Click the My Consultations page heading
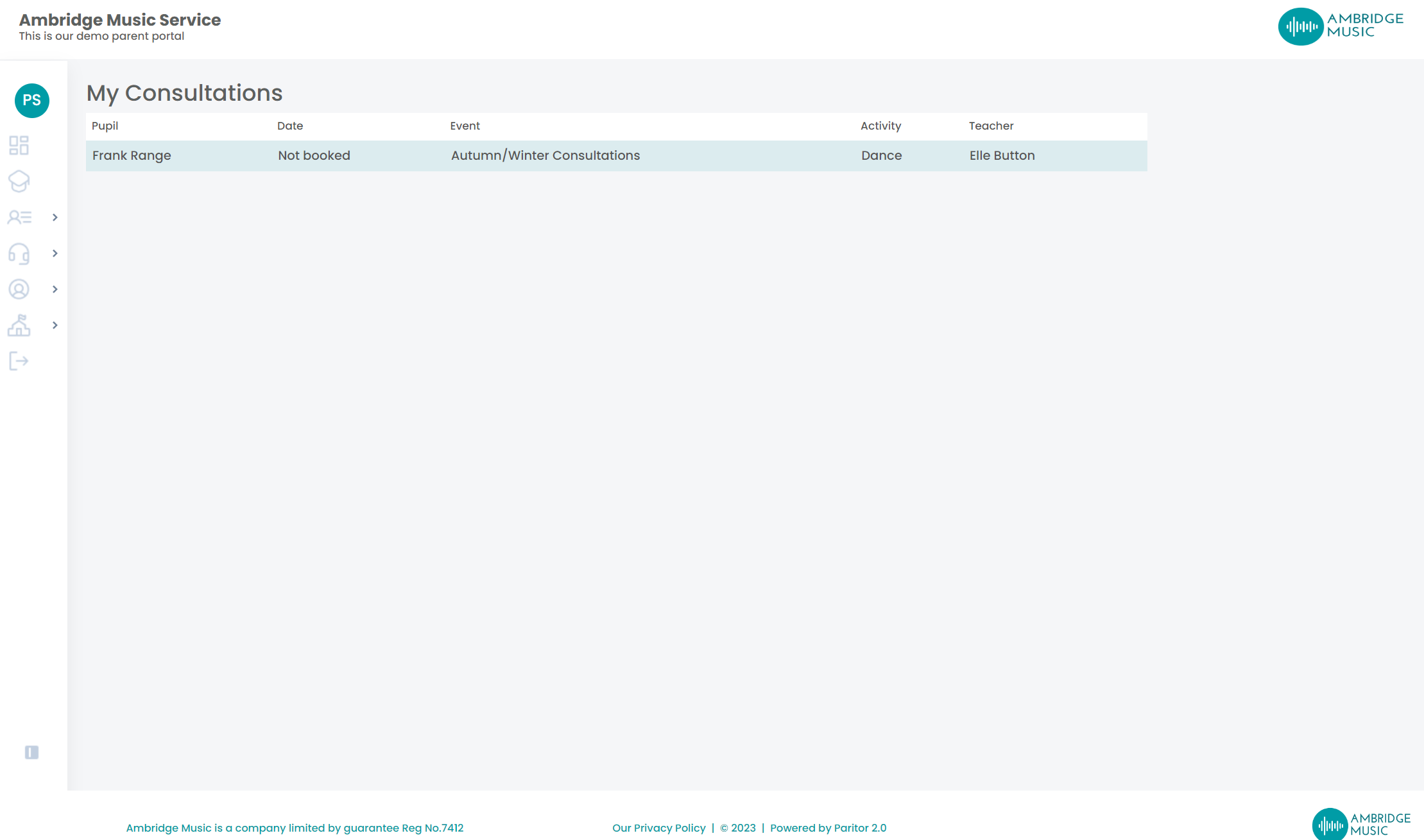Image resolution: width=1424 pixels, height=840 pixels. pos(185,93)
